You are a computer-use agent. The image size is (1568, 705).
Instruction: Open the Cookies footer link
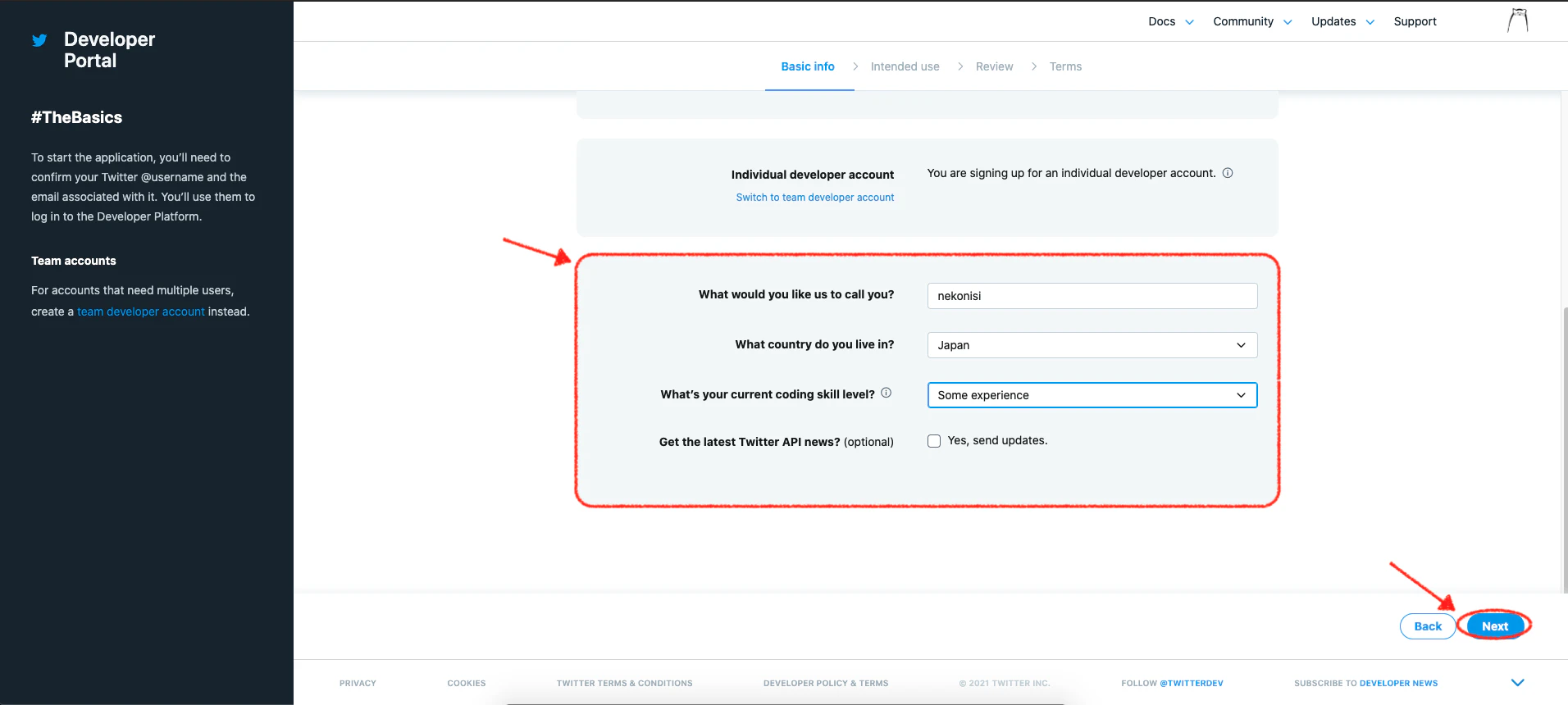tap(467, 683)
